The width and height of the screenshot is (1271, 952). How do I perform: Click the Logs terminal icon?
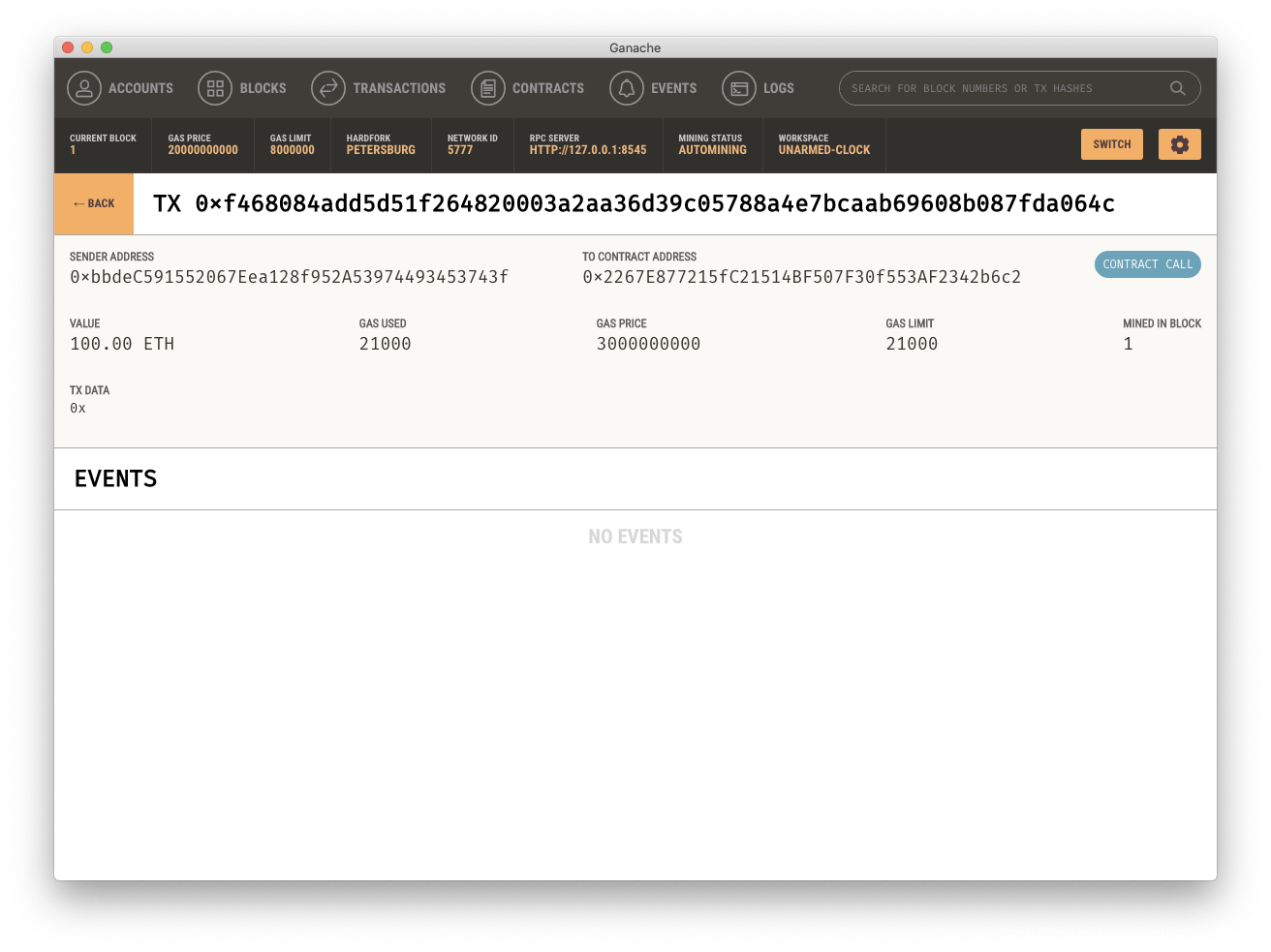(739, 88)
